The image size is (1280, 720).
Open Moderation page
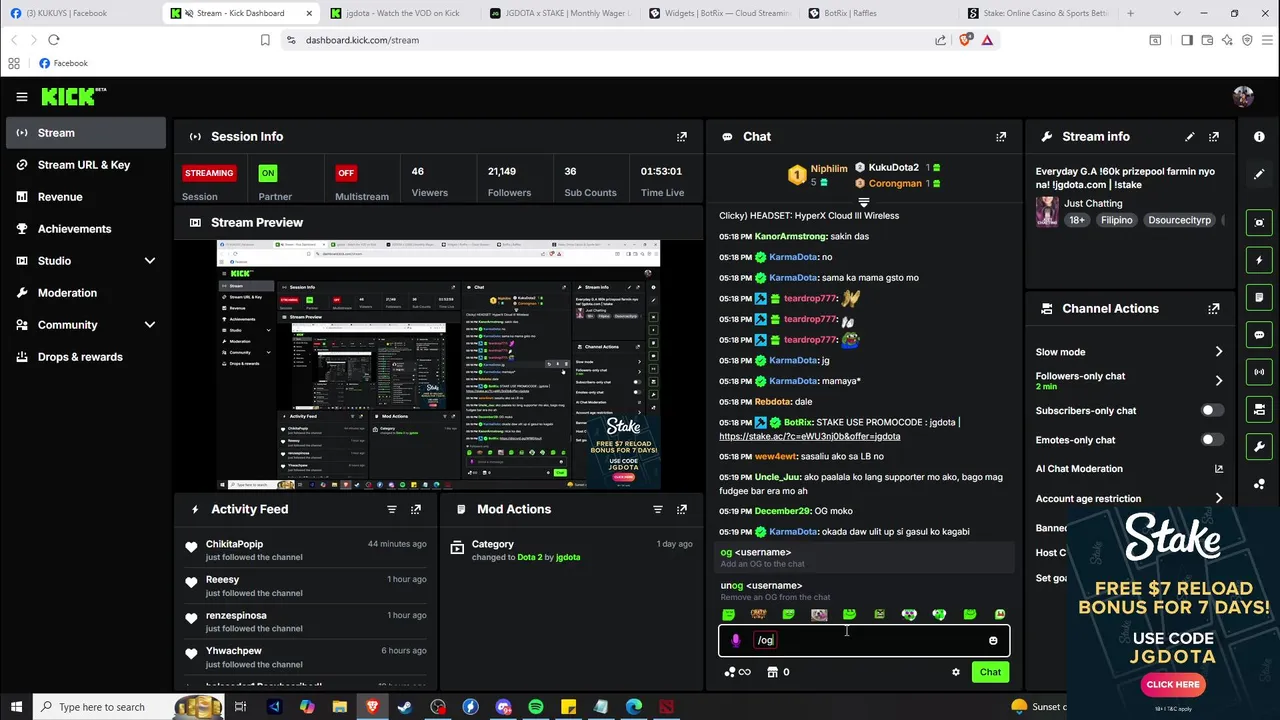coord(86,293)
